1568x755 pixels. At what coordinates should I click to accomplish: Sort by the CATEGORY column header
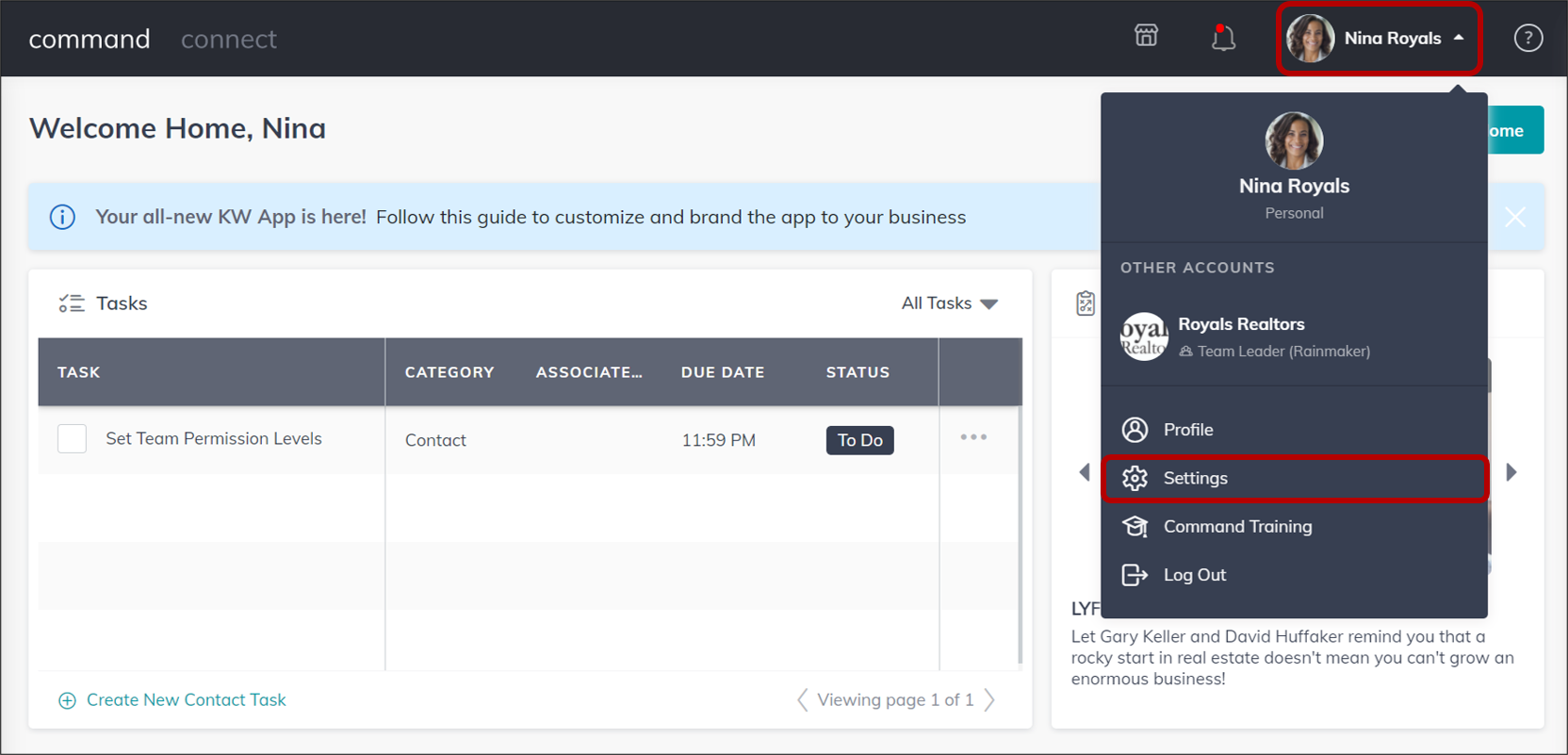pyautogui.click(x=449, y=372)
